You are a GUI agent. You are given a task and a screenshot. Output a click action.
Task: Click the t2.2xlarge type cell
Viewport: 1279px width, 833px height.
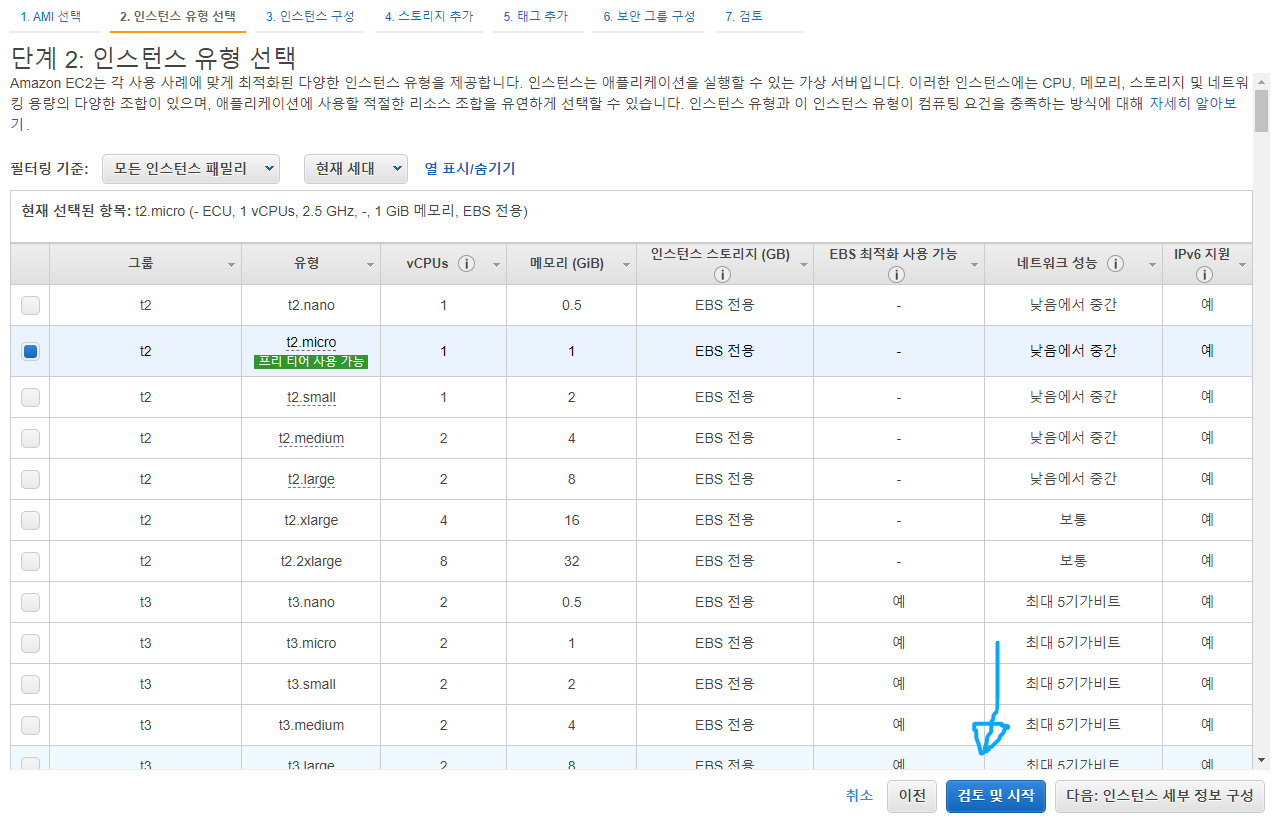311,561
